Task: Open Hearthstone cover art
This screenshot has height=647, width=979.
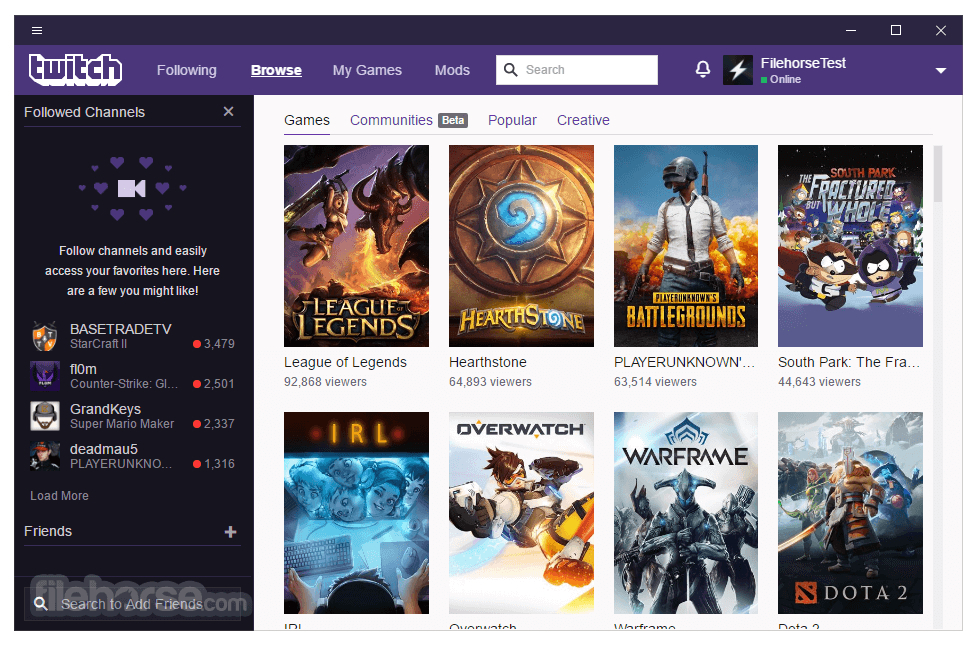Action: click(521, 246)
